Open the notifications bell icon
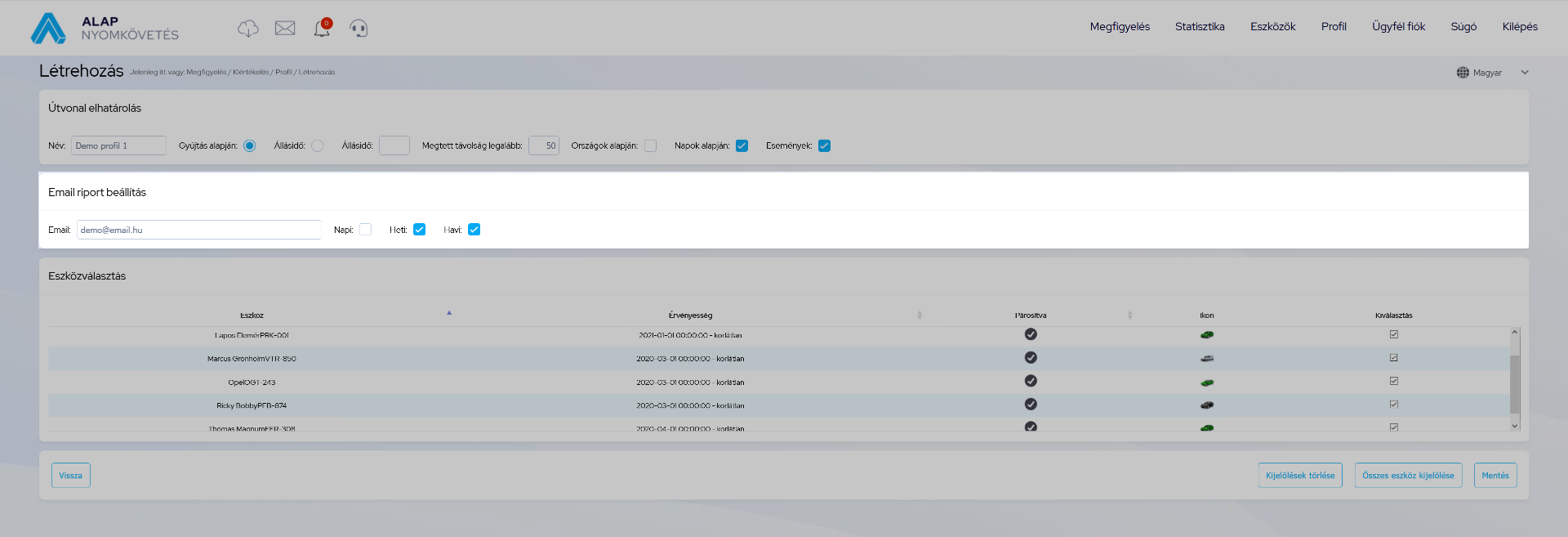Screen dimensions: 1568x537 coord(322,29)
